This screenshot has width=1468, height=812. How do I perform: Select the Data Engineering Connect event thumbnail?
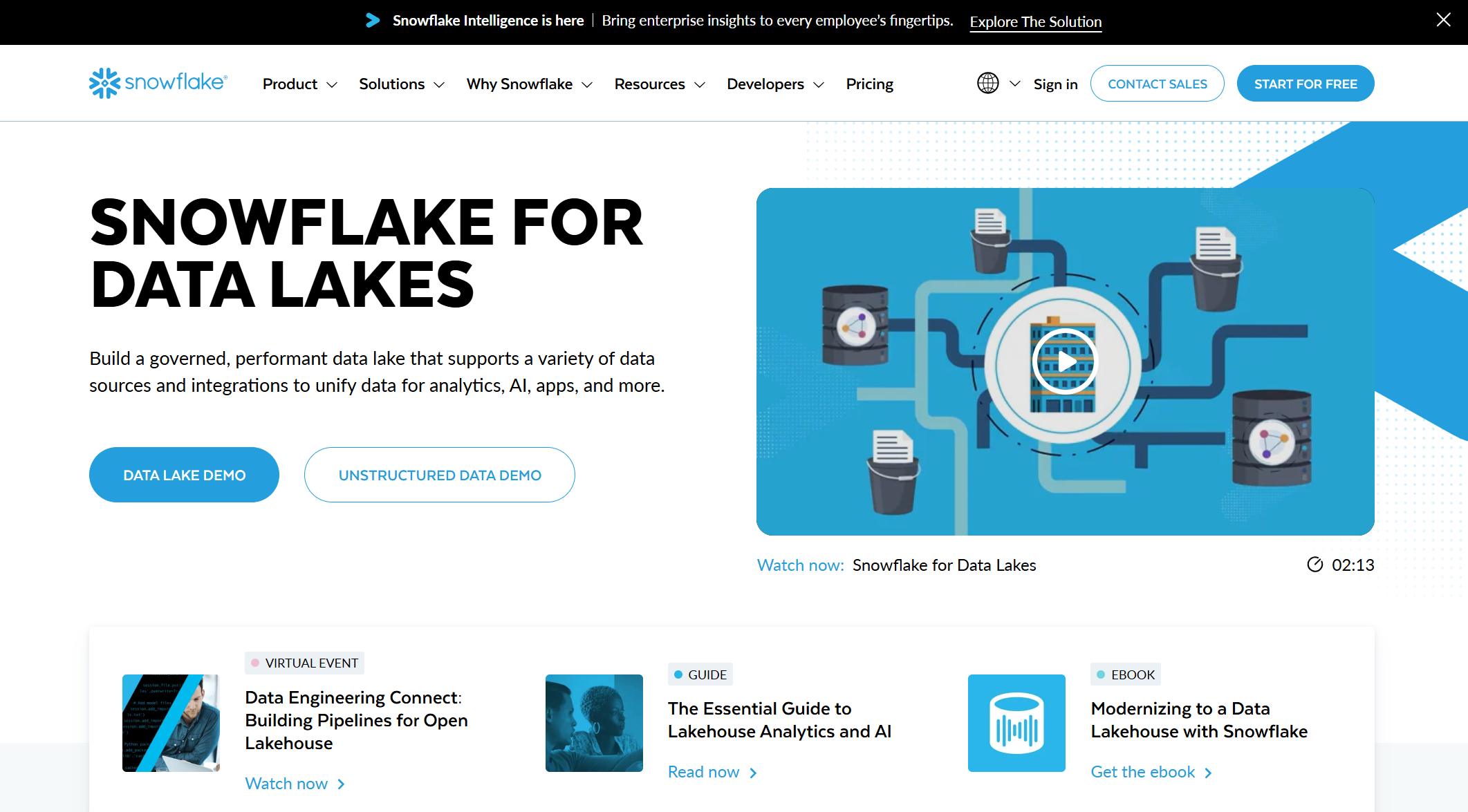point(171,723)
